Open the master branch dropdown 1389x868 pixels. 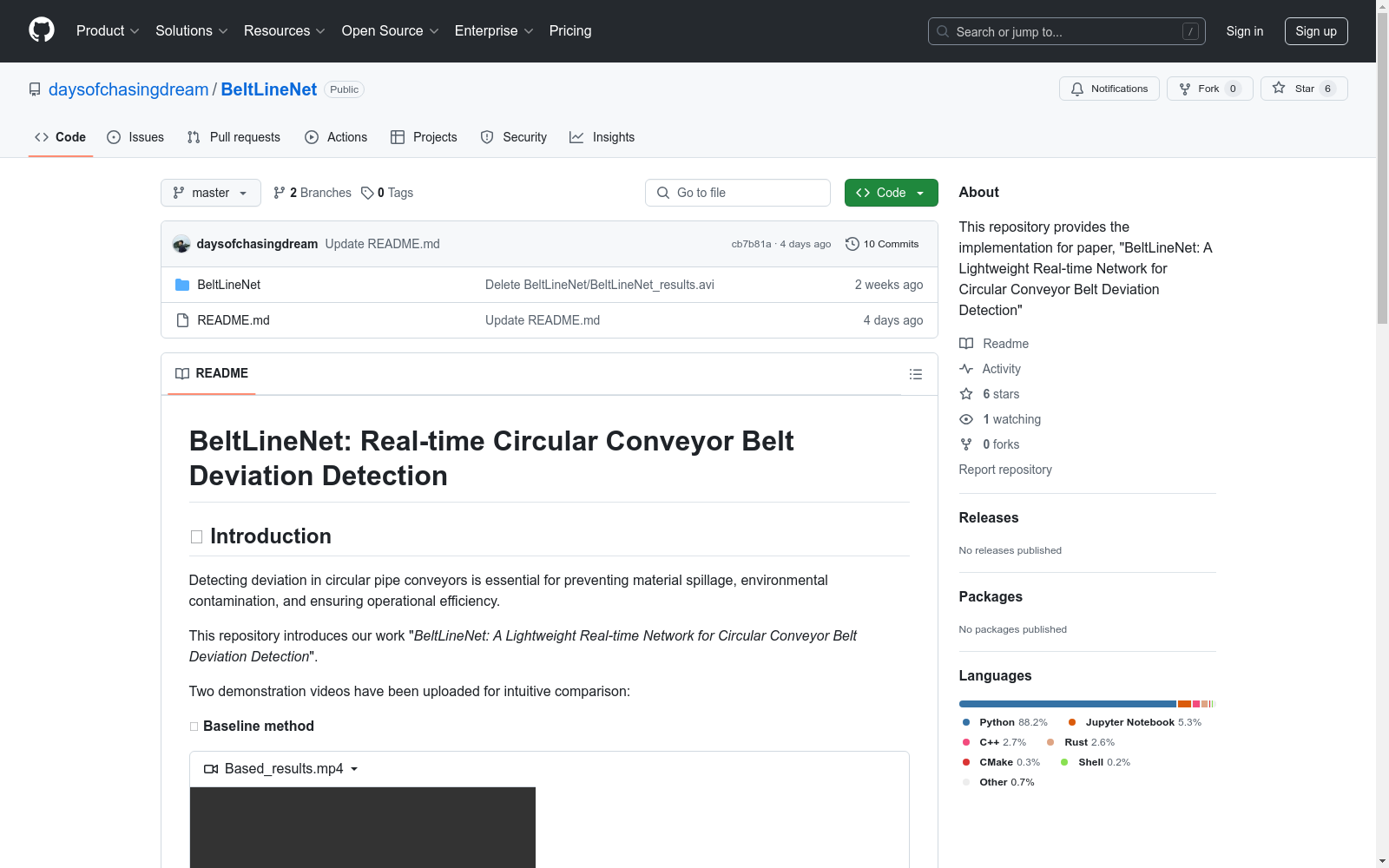211,193
